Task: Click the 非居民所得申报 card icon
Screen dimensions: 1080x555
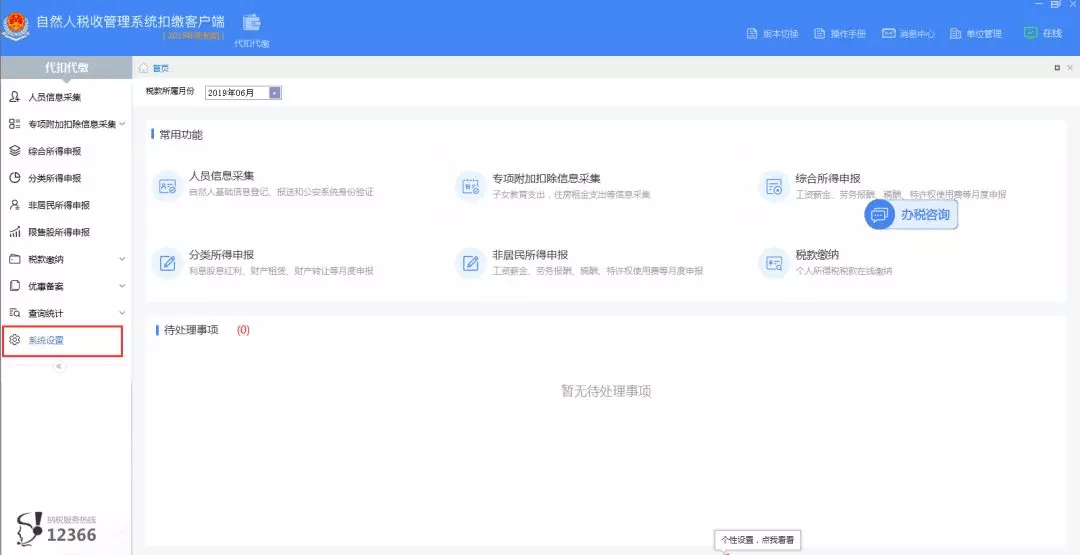Action: point(469,263)
